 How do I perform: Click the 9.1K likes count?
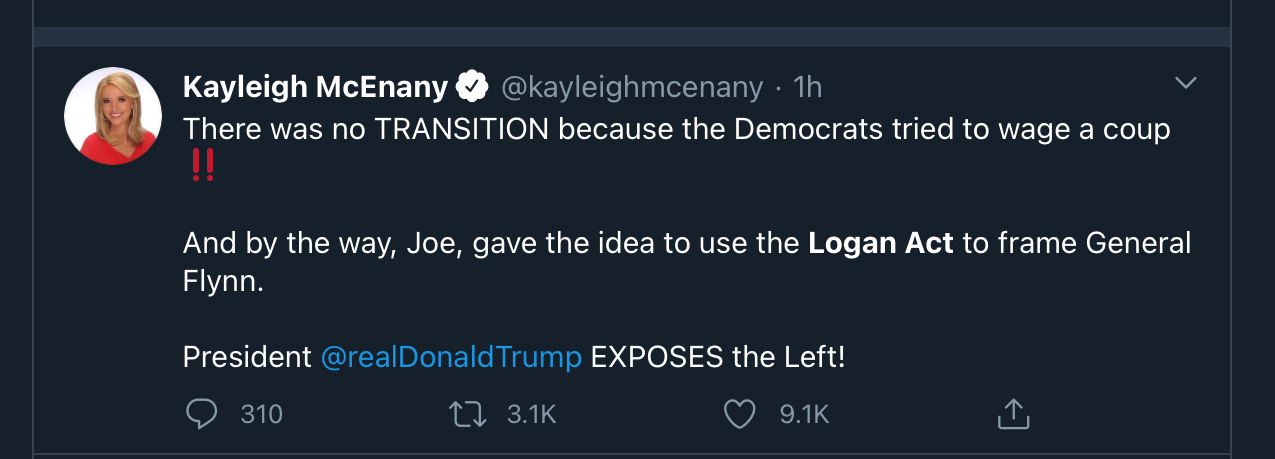click(804, 414)
